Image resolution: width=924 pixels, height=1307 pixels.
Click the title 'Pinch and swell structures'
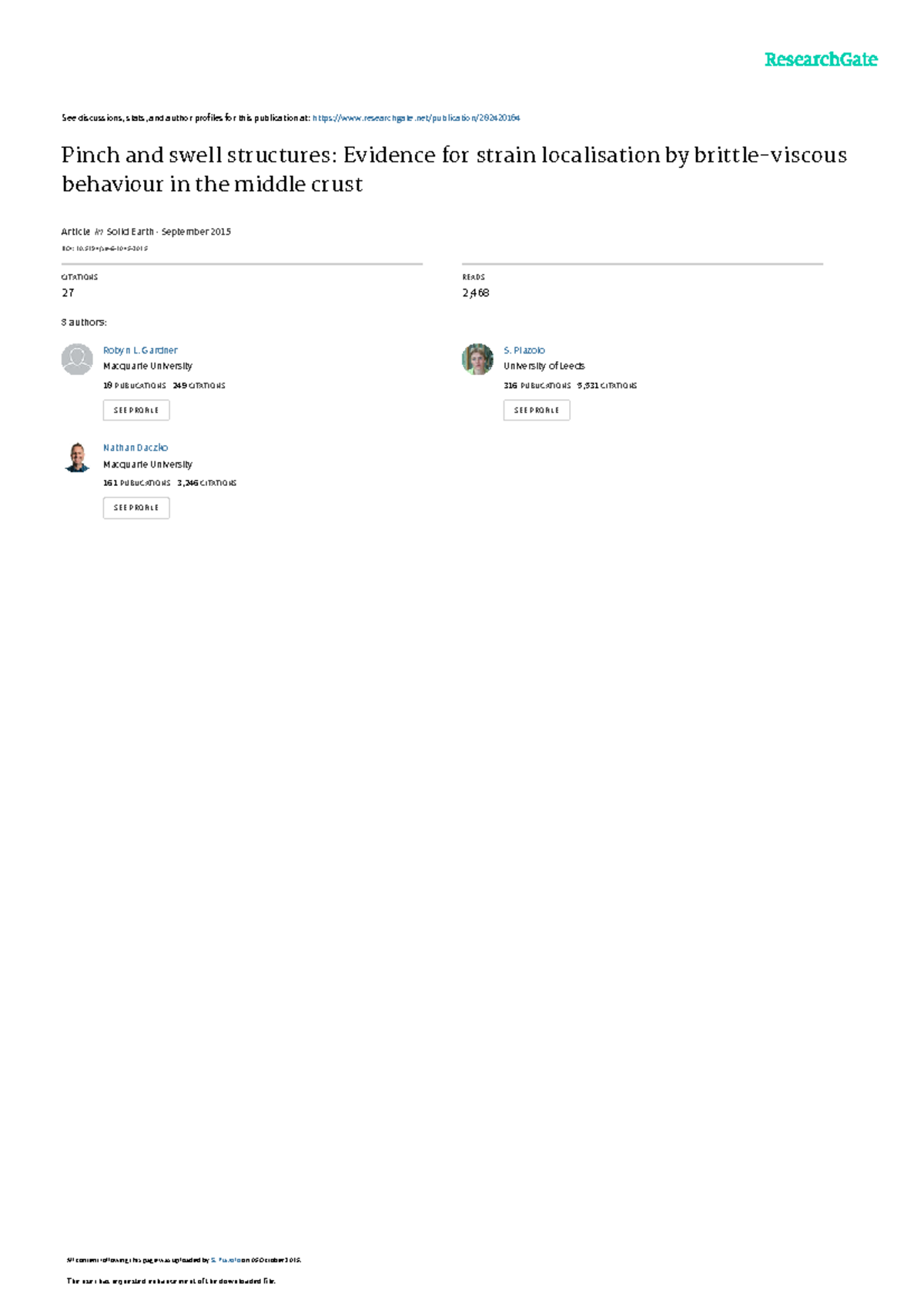454,169
